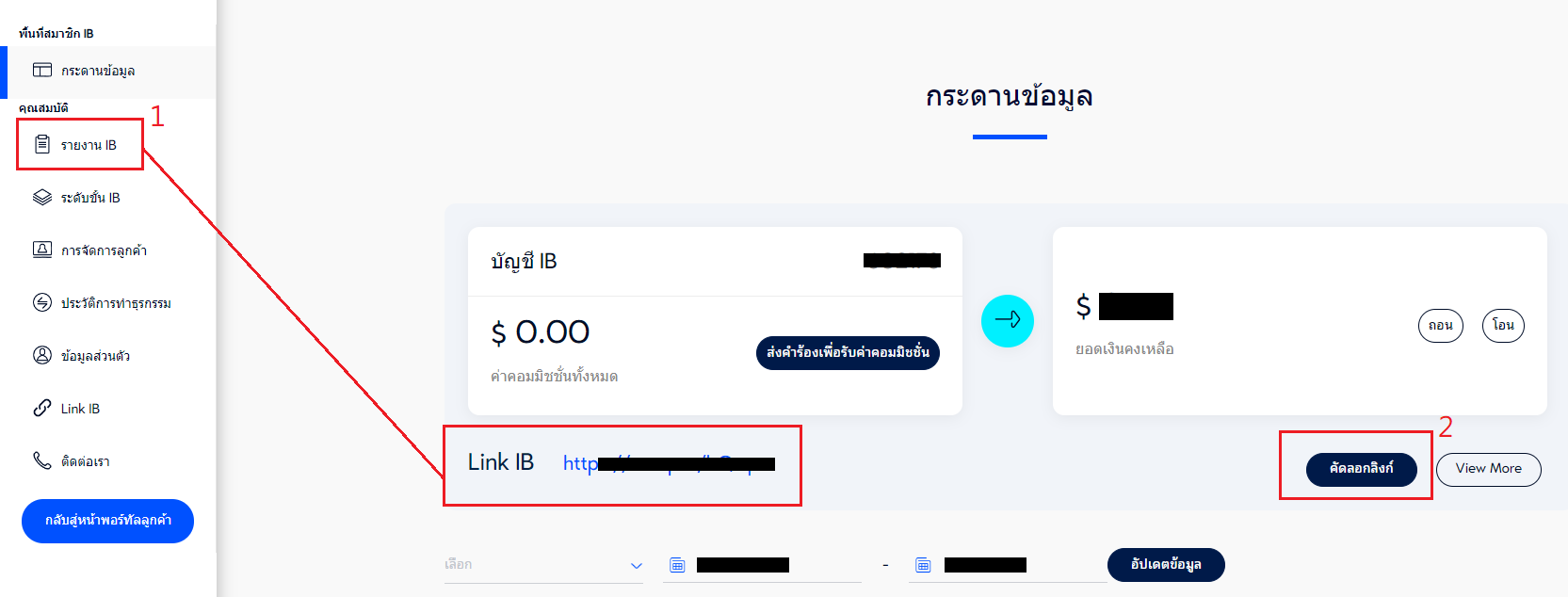
Task: Open the start date calendar icon
Action: (x=677, y=565)
